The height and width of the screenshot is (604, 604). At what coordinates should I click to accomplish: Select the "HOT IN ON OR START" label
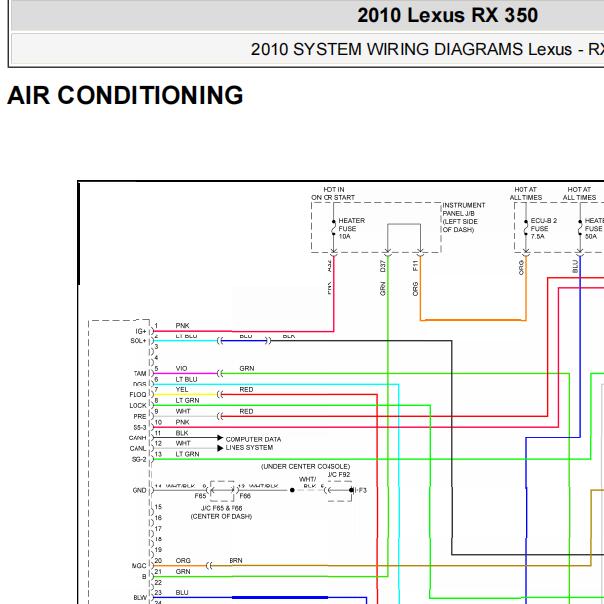click(333, 193)
